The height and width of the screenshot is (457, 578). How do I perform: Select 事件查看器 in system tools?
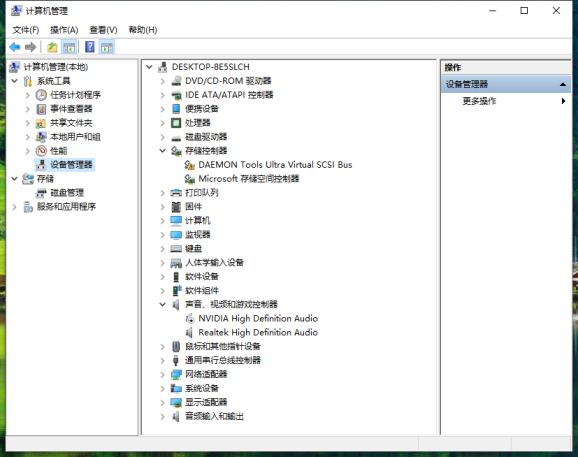click(71, 109)
